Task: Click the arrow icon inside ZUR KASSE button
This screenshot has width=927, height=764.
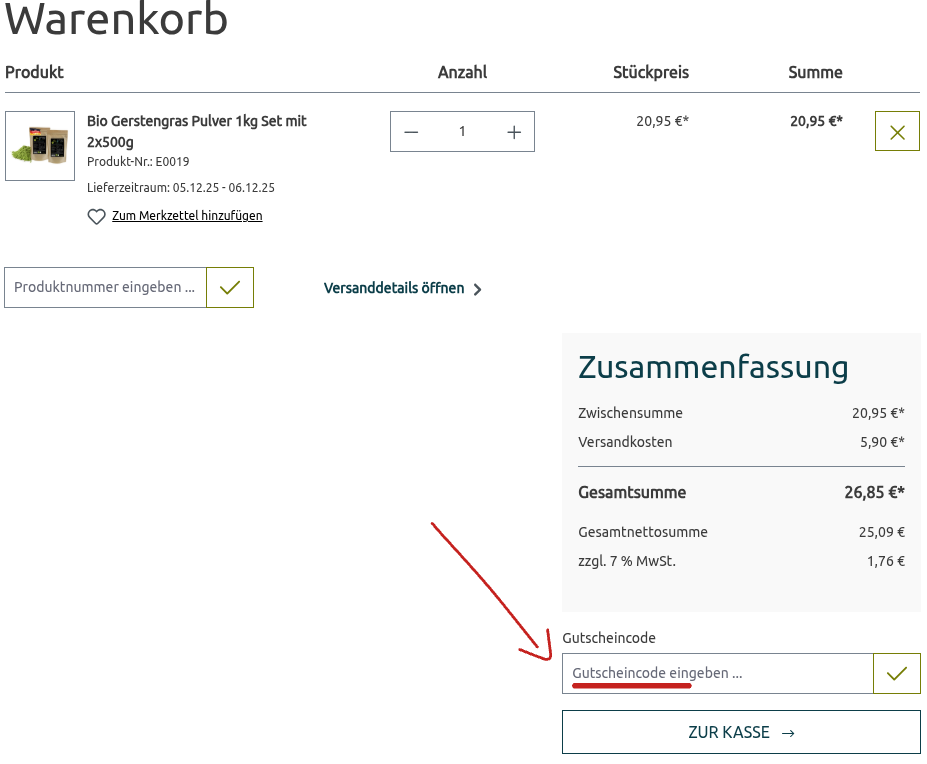Action: click(x=788, y=731)
